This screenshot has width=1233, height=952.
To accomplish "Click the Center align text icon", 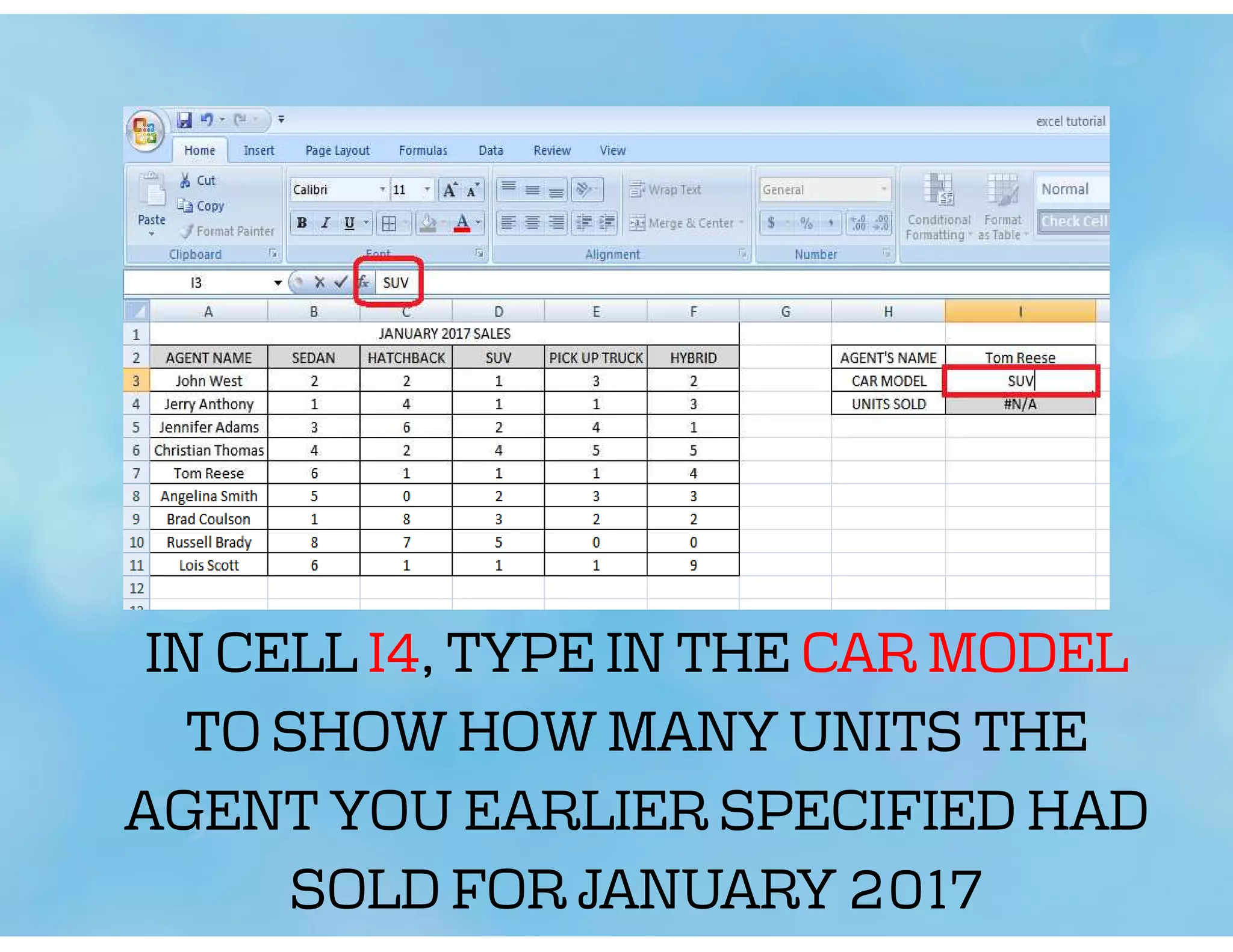I will click(532, 223).
